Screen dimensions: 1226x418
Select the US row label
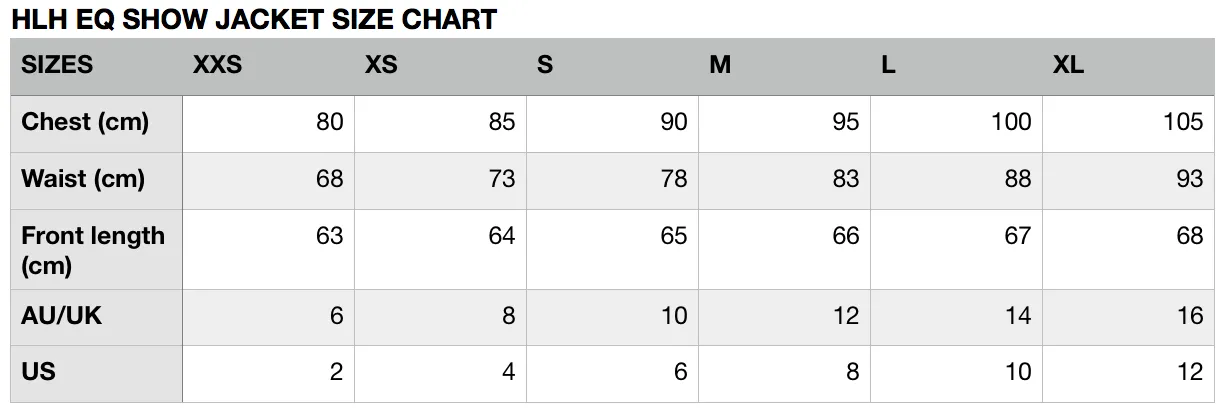pos(38,372)
